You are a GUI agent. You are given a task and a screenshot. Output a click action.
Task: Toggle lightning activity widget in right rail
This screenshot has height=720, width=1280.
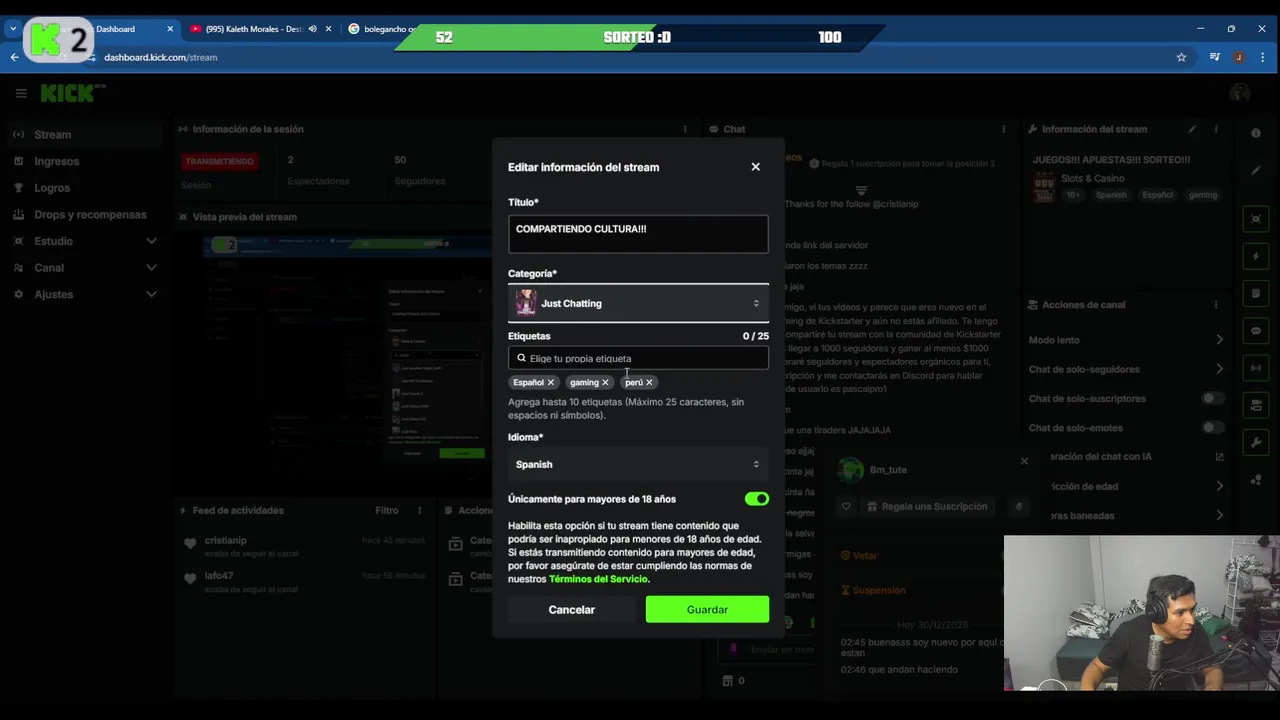point(1256,256)
